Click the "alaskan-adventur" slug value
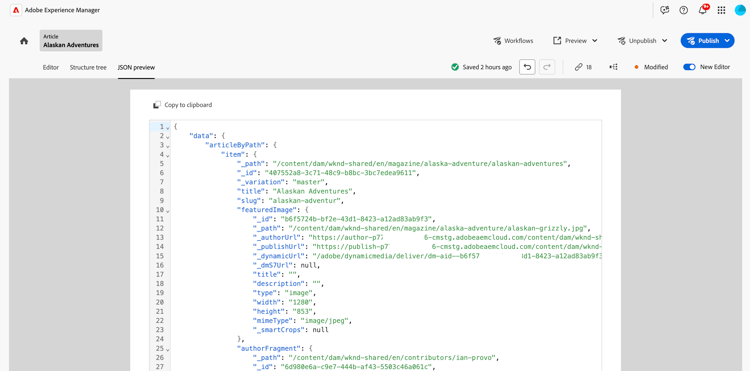 pyautogui.click(x=305, y=201)
